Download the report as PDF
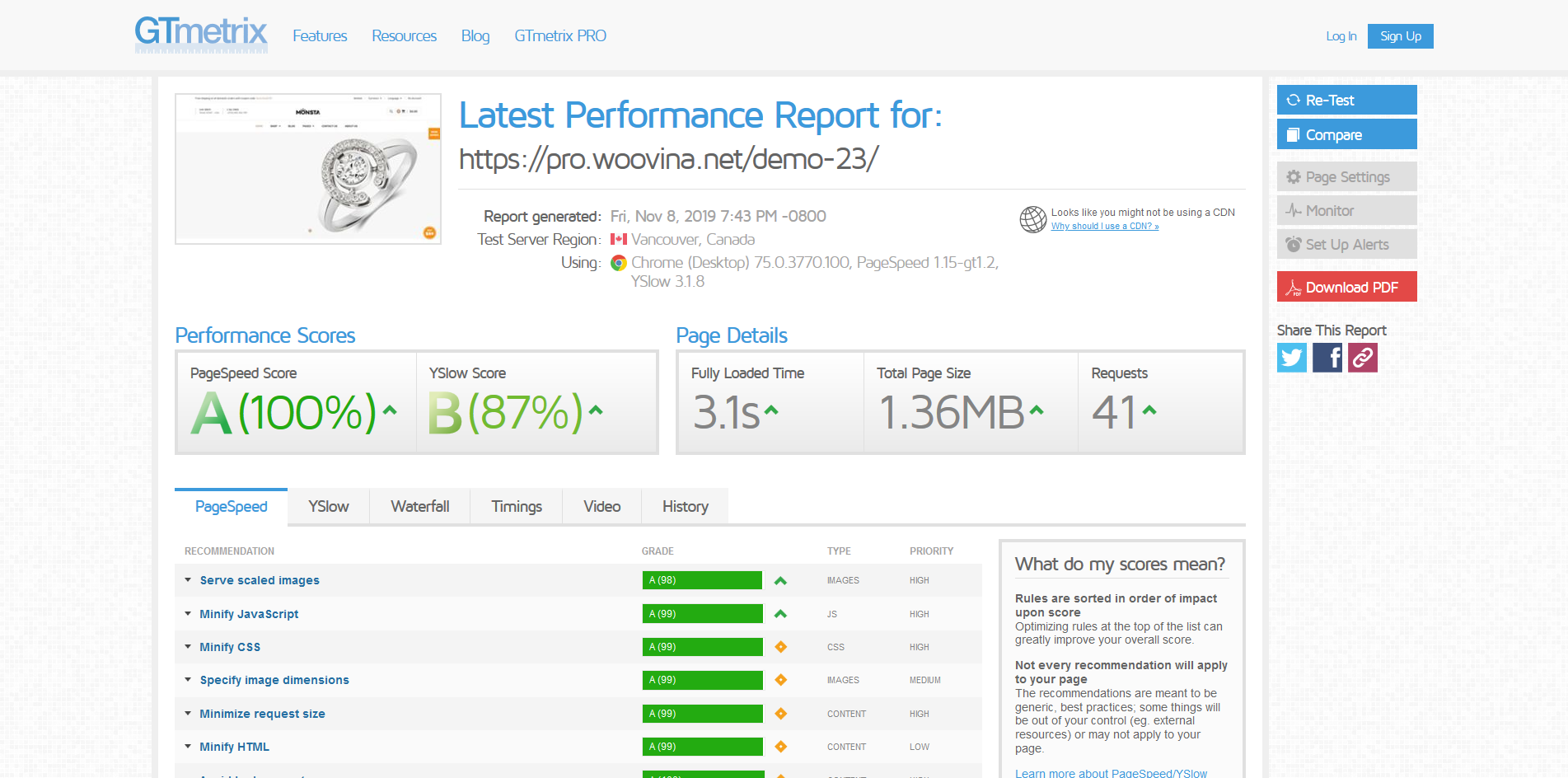This screenshot has width=1568, height=778. pos(1347,287)
